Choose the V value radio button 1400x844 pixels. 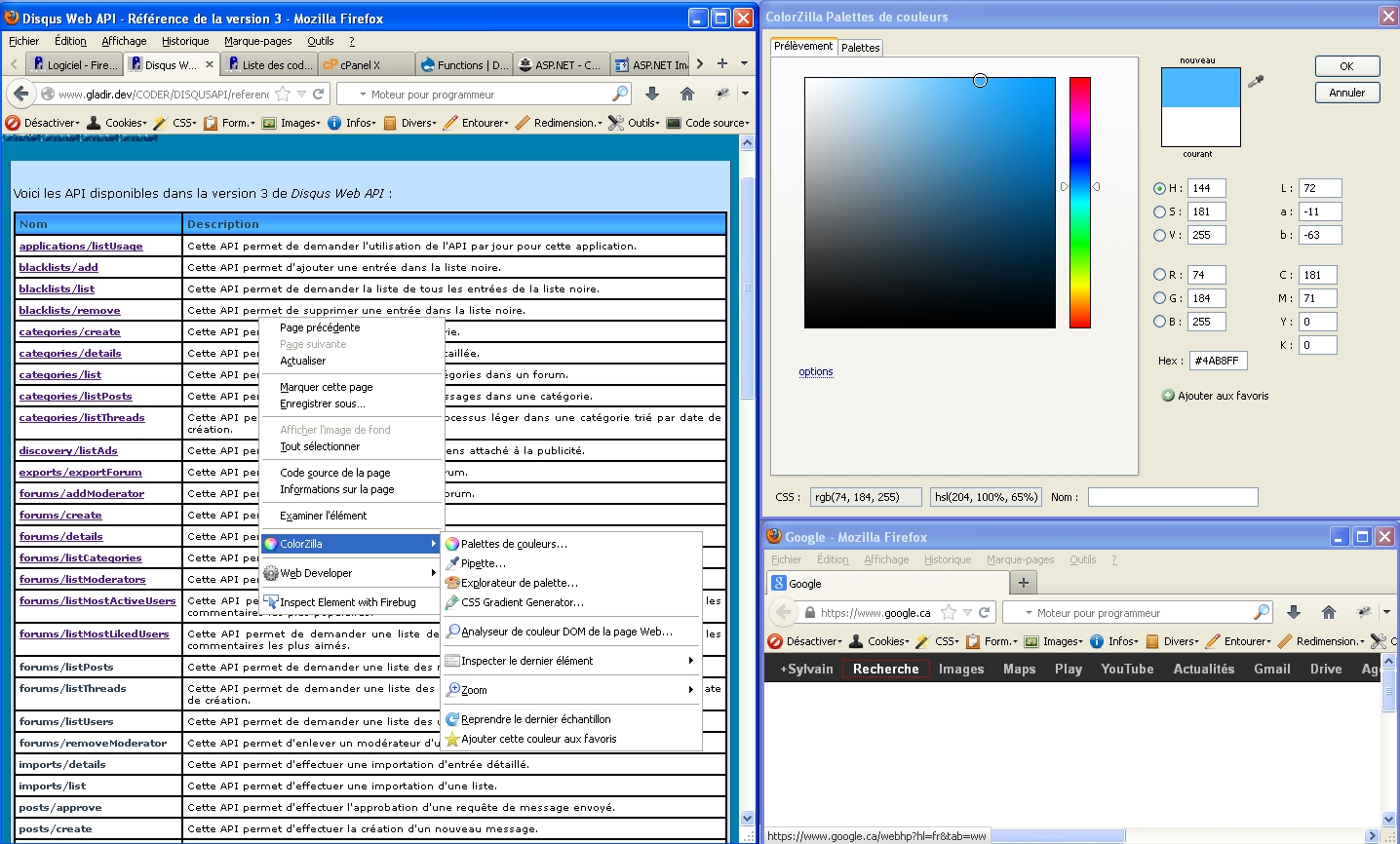[x=1159, y=235]
